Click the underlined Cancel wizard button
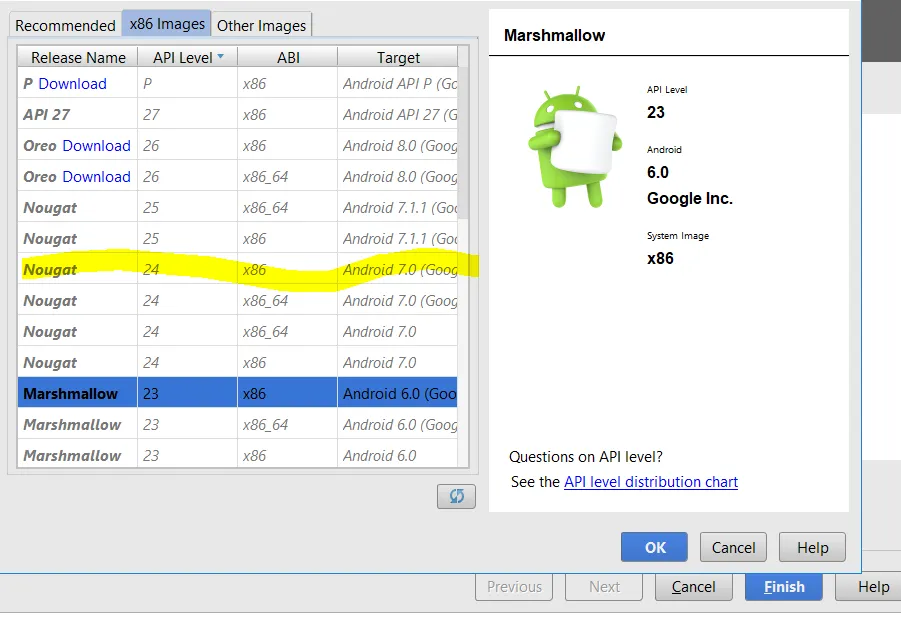Screen dimensions: 901x620 click(x=694, y=587)
